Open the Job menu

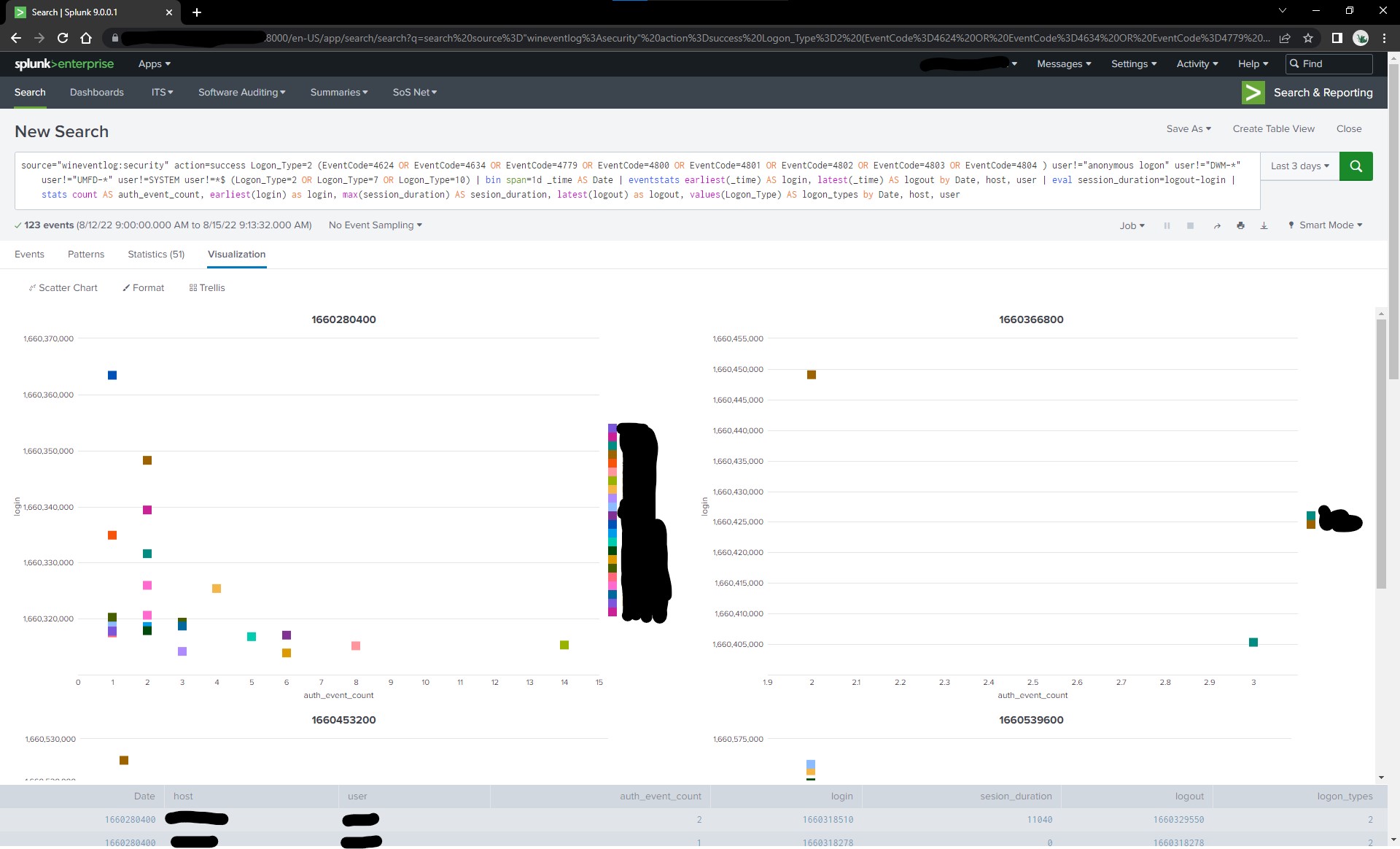click(x=1132, y=226)
